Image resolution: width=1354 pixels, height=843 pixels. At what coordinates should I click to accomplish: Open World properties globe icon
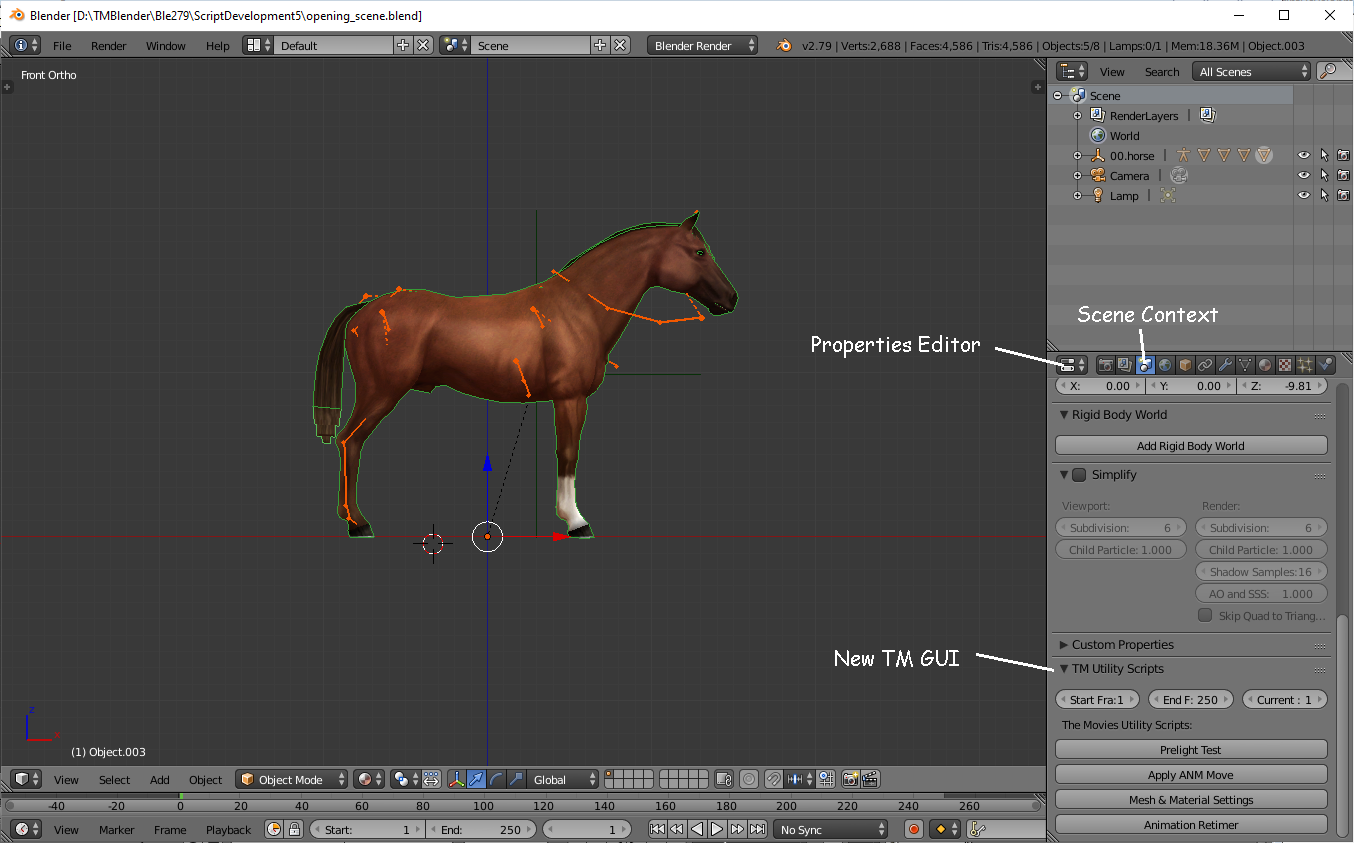pyautogui.click(x=1165, y=364)
